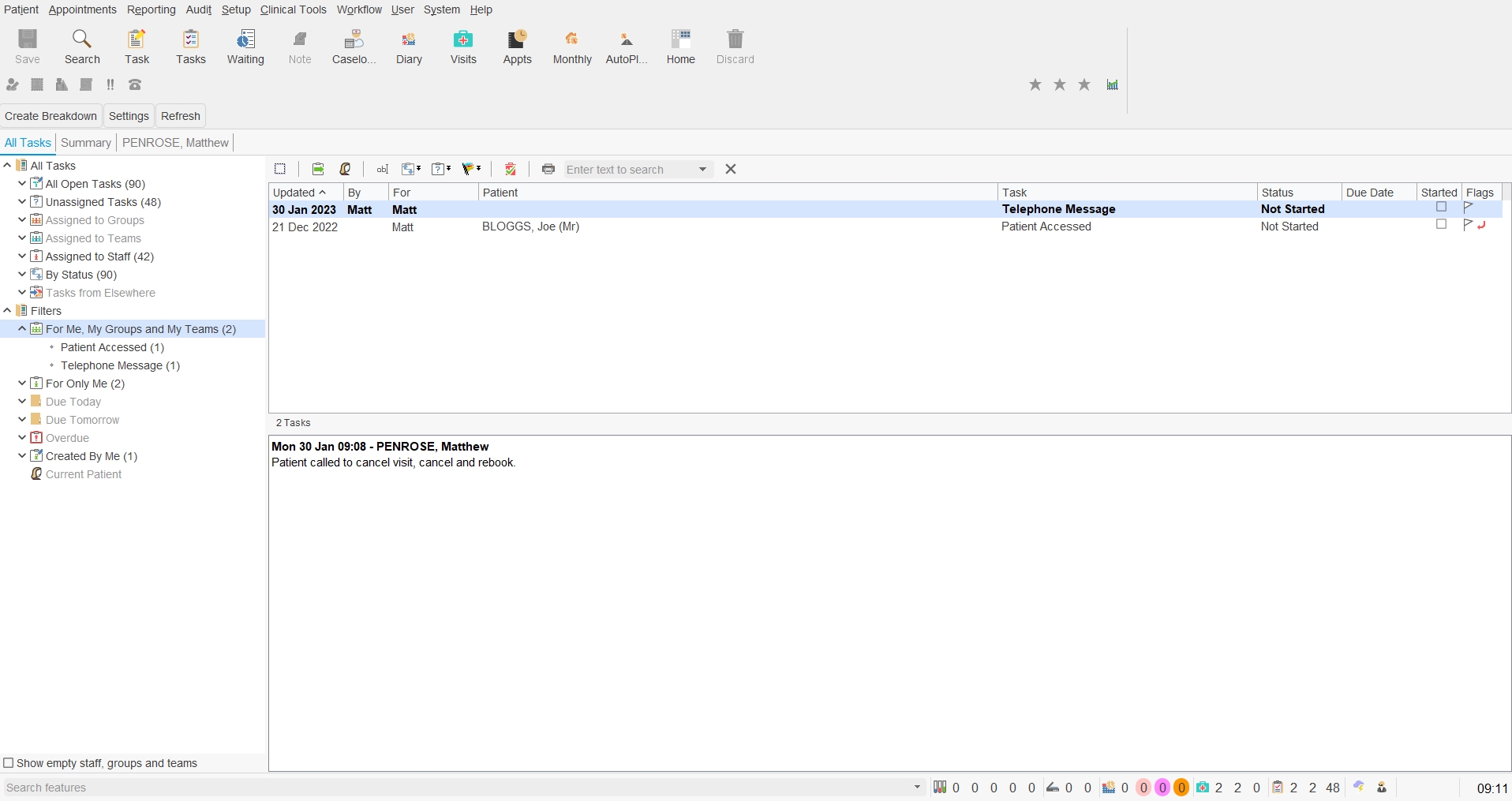This screenshot has width=1512, height=801.
Task: Go to the Home screen icon
Action: tap(681, 47)
